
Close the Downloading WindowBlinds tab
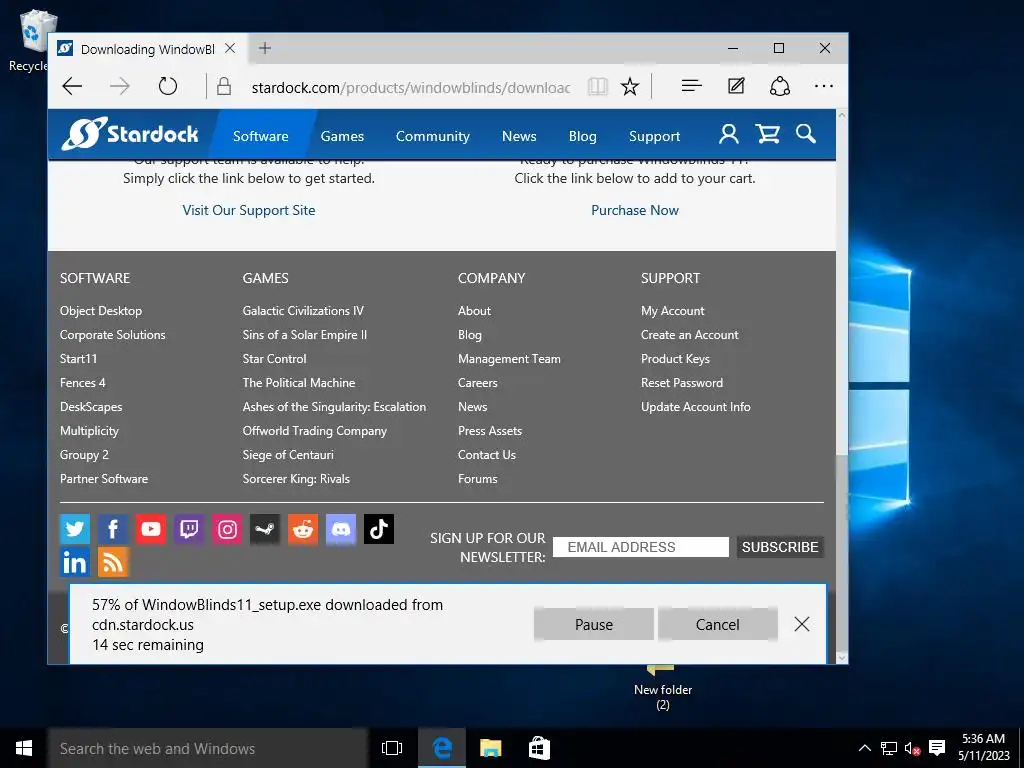pos(230,48)
